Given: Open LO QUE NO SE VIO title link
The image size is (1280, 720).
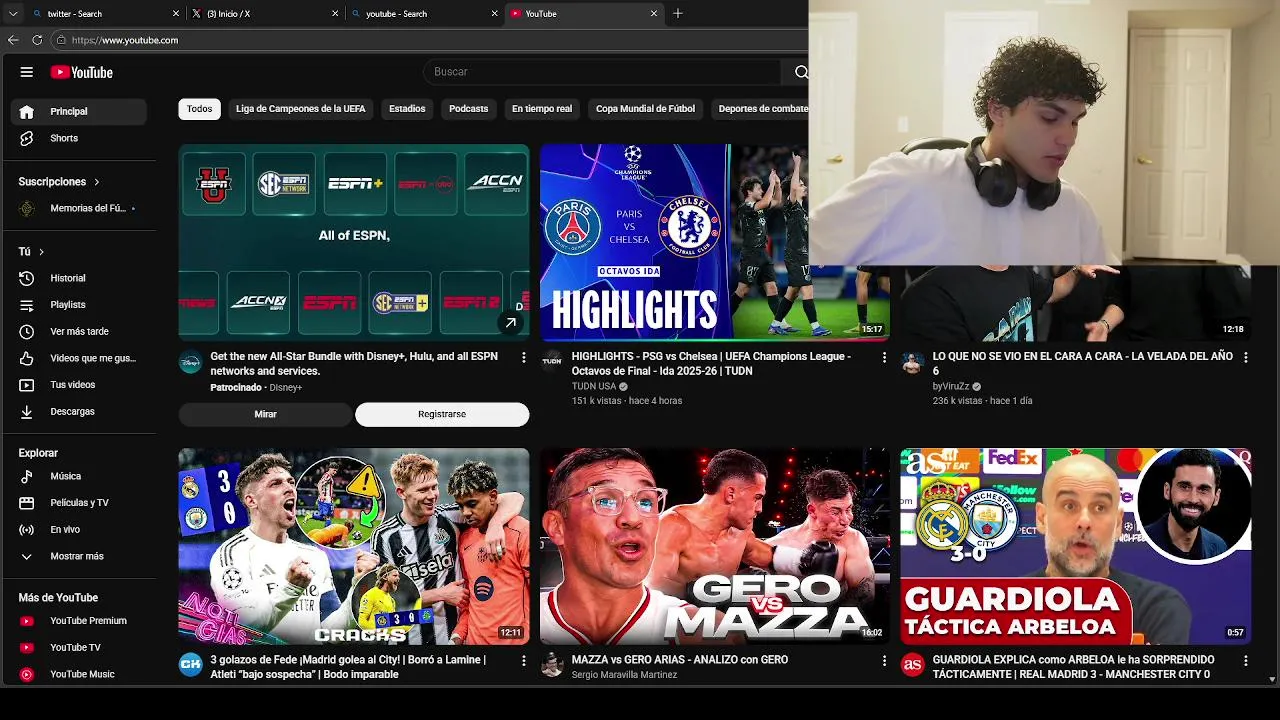Looking at the screenshot, I should [1082, 363].
